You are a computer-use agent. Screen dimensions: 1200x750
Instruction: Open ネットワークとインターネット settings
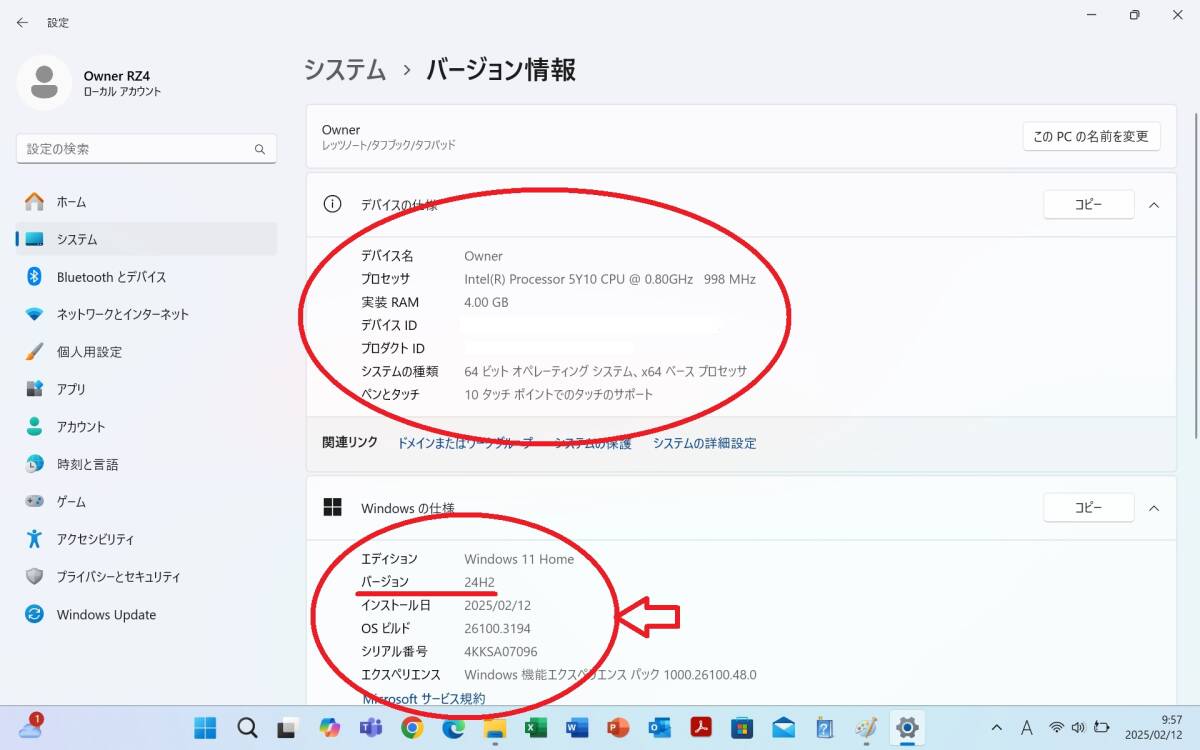(x=147, y=314)
